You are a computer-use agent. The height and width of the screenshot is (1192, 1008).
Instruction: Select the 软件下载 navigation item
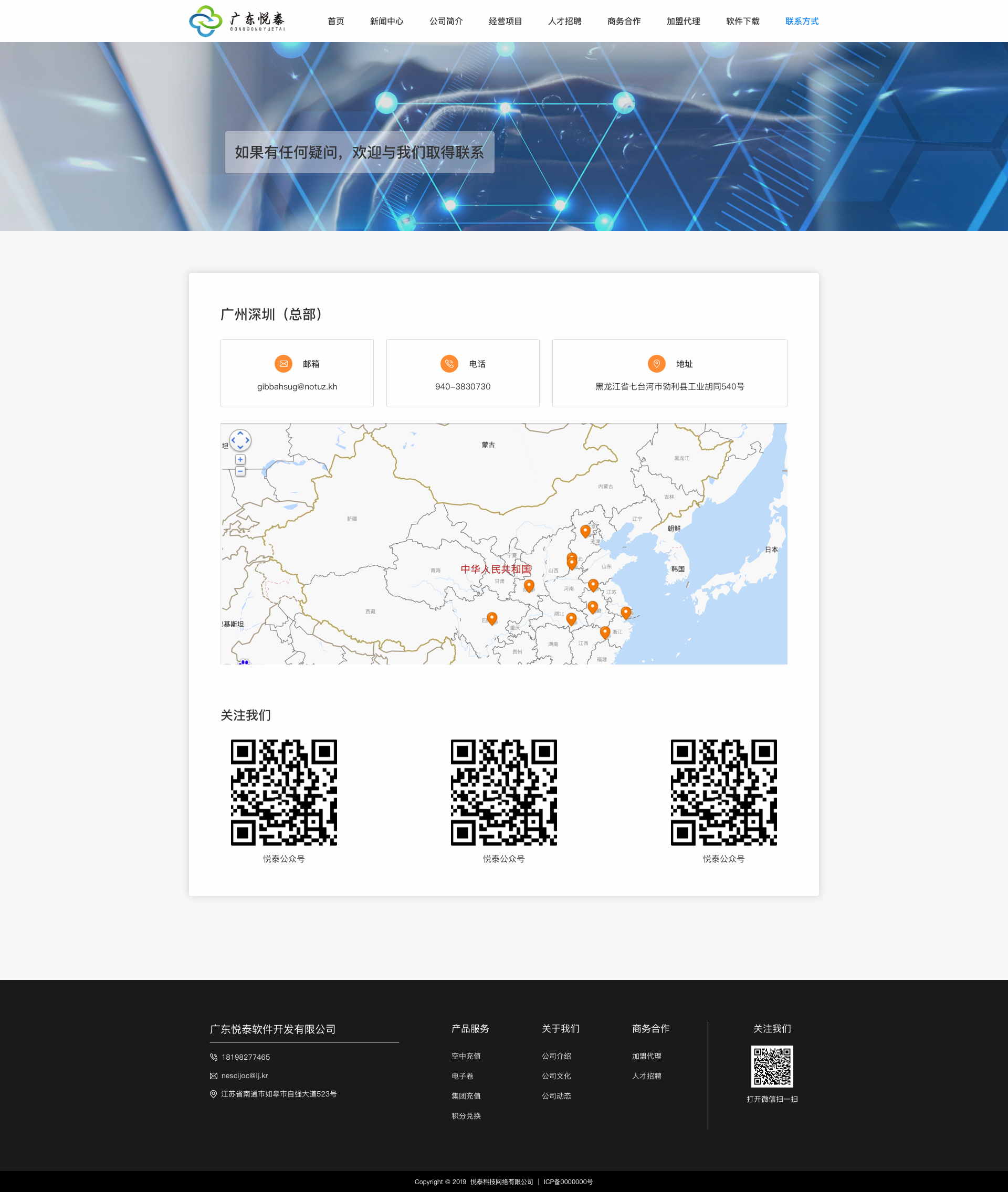coord(742,21)
